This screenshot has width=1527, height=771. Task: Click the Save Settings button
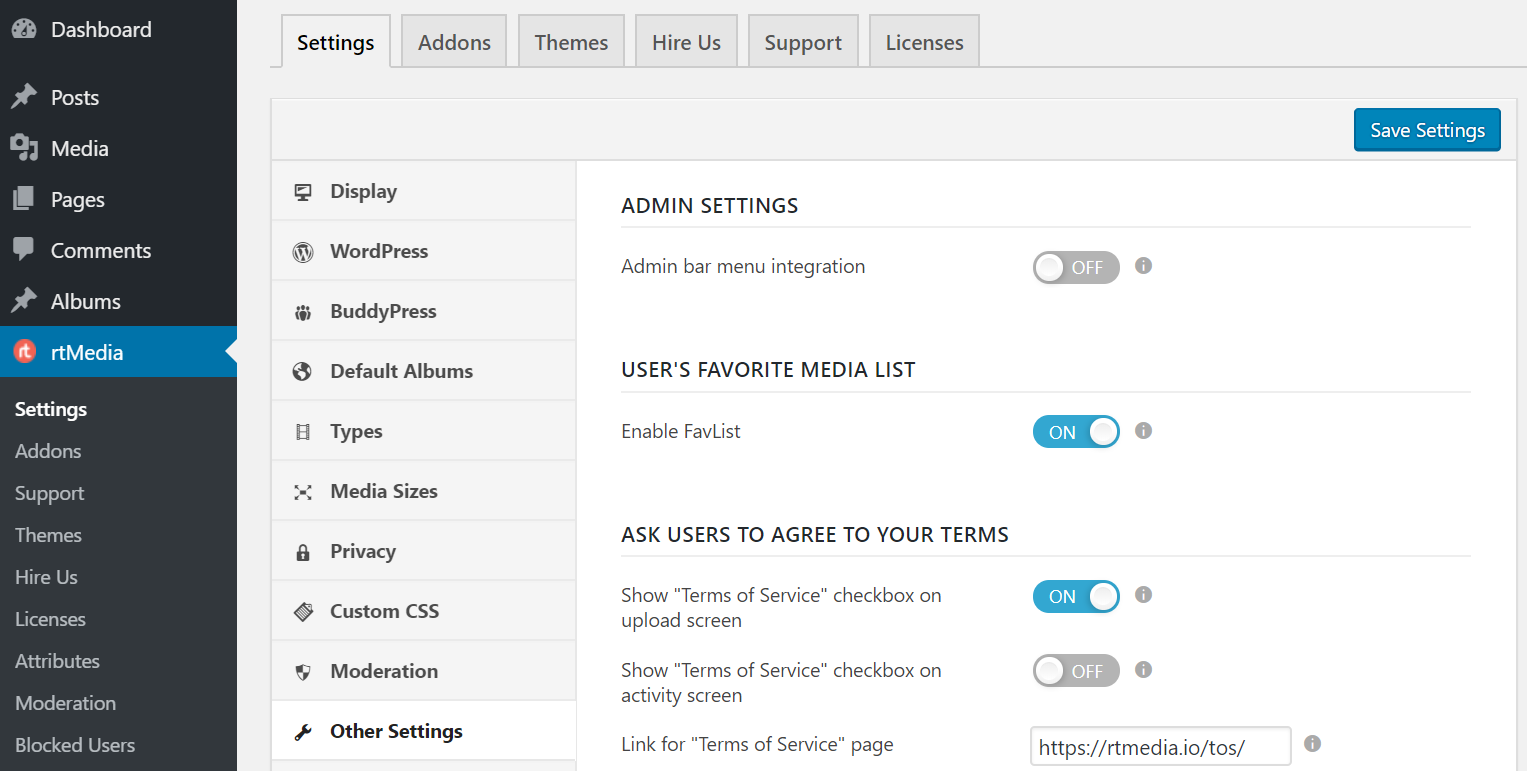click(x=1427, y=130)
